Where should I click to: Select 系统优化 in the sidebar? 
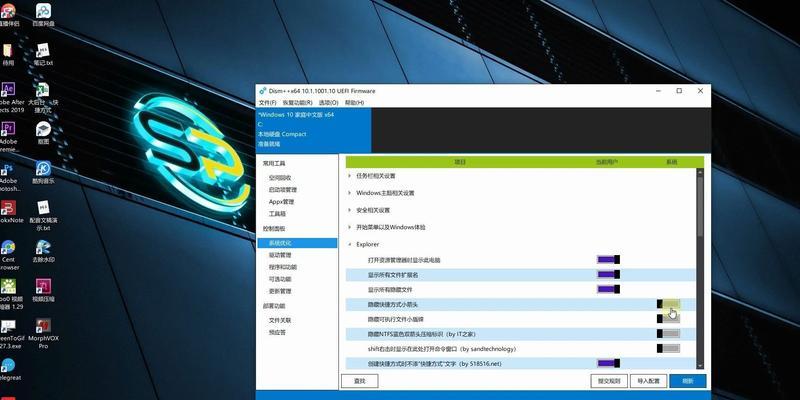click(x=297, y=243)
